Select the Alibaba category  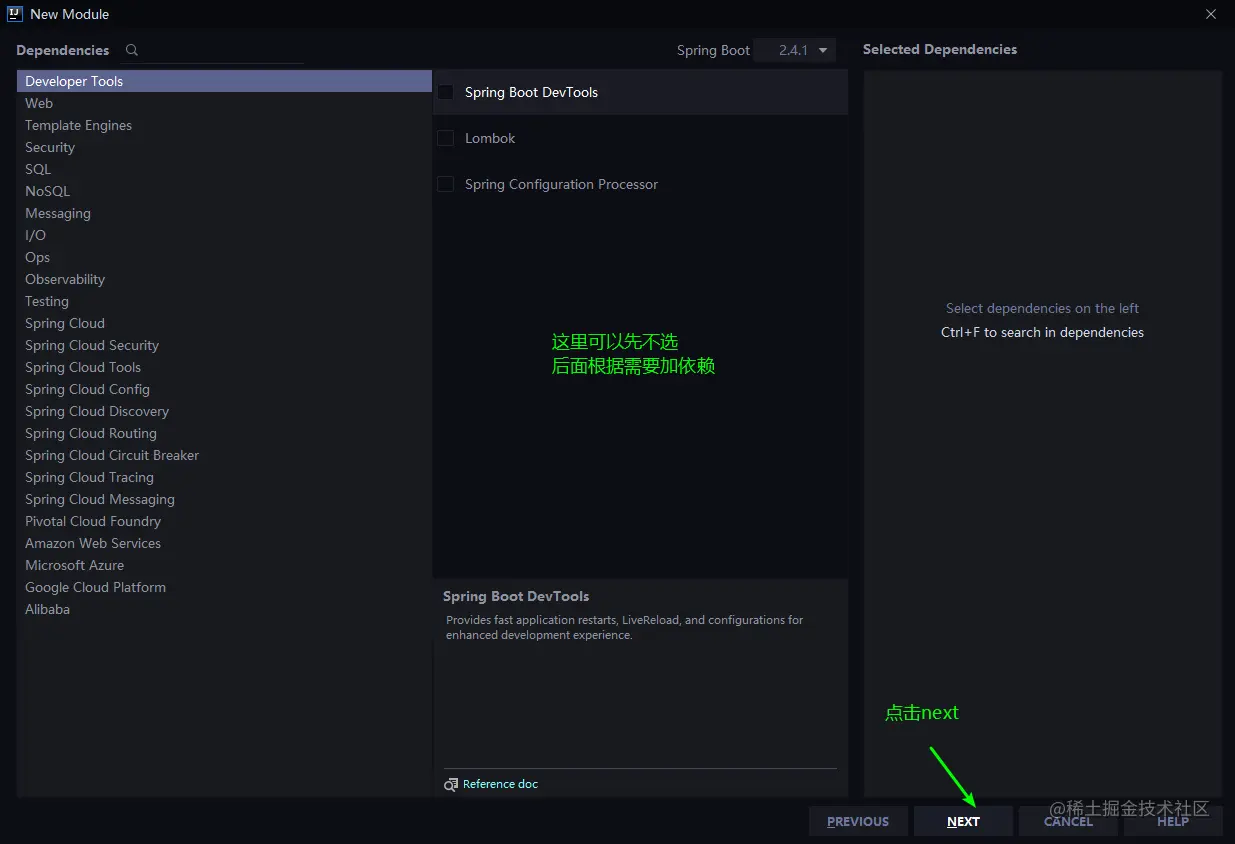click(x=224, y=609)
